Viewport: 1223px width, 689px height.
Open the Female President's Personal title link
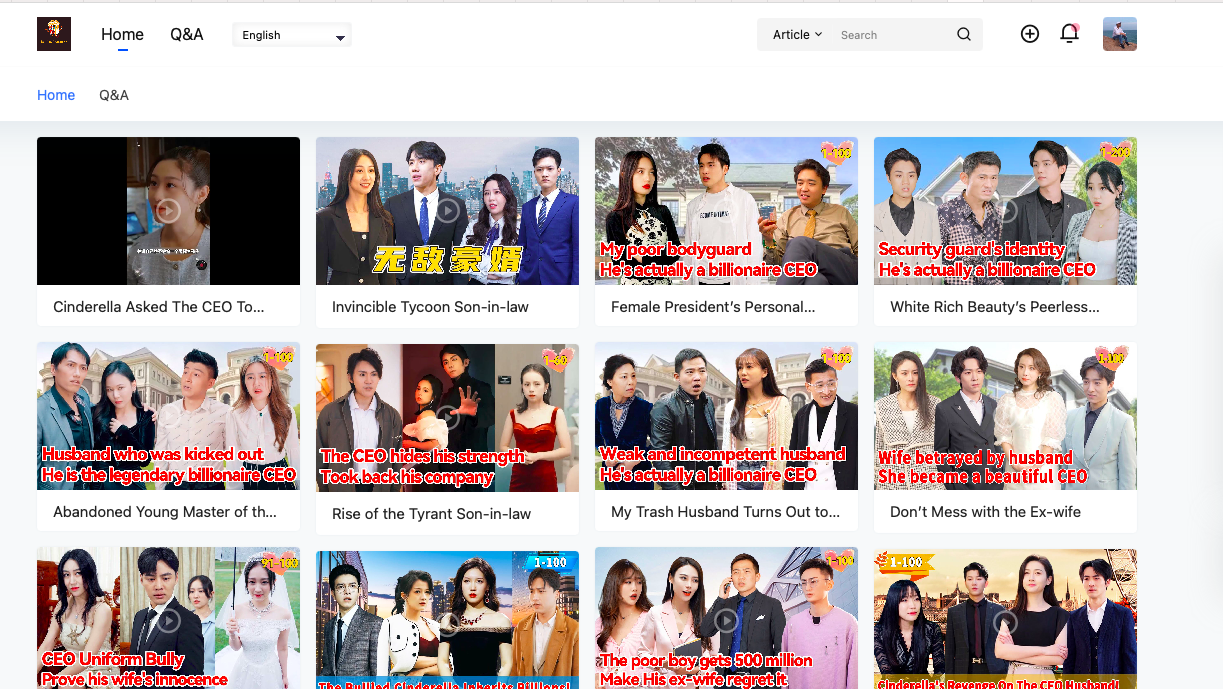pyautogui.click(x=713, y=307)
